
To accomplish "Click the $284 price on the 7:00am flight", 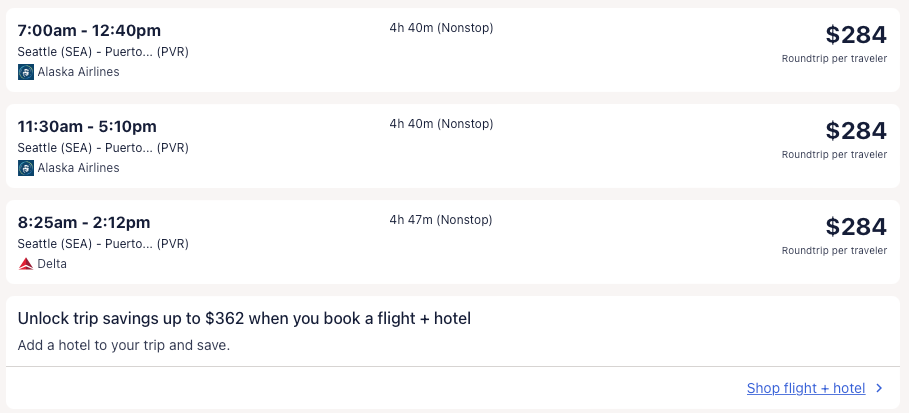I will tap(856, 35).
